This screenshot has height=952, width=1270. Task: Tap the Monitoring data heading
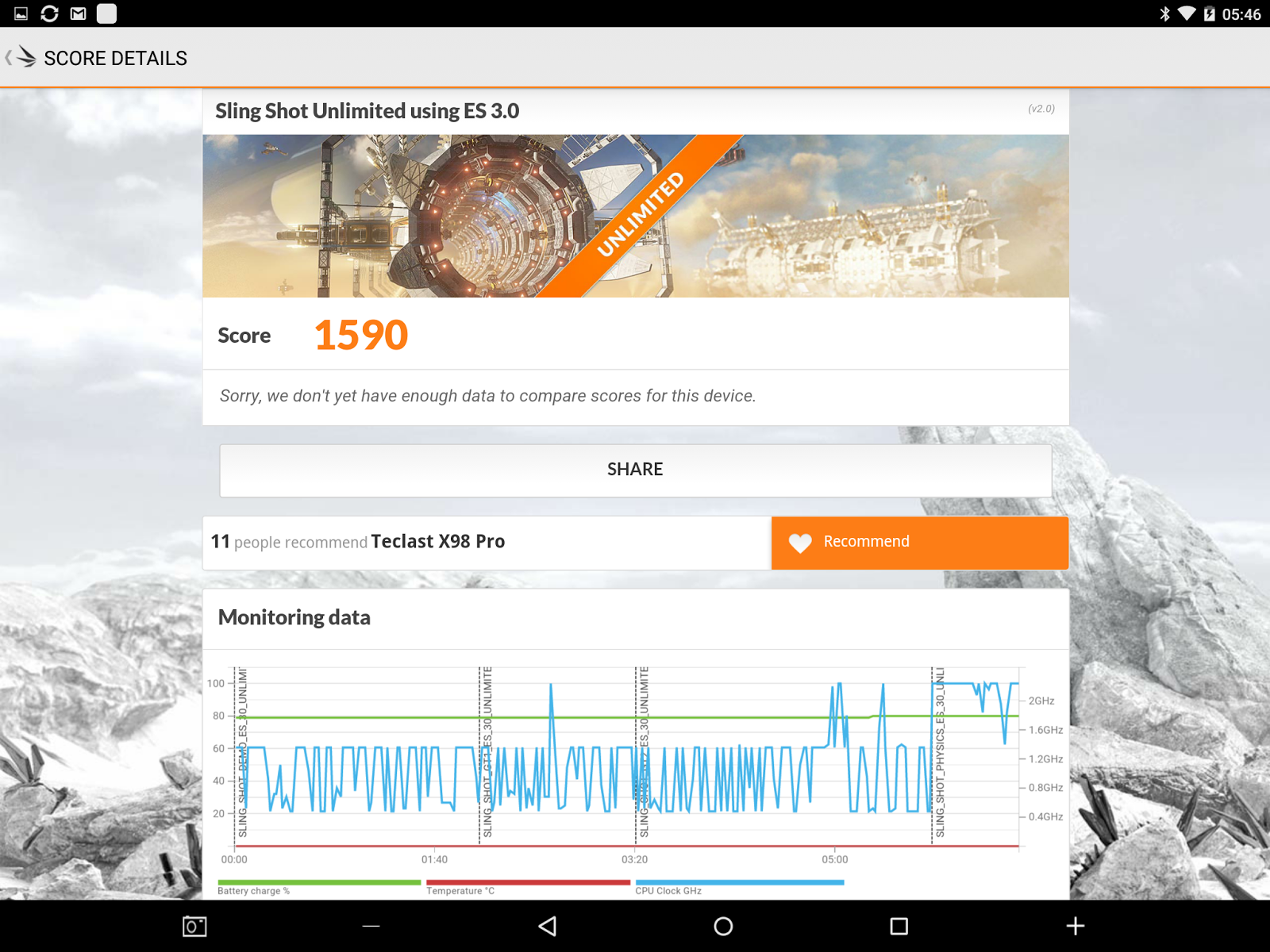click(294, 617)
